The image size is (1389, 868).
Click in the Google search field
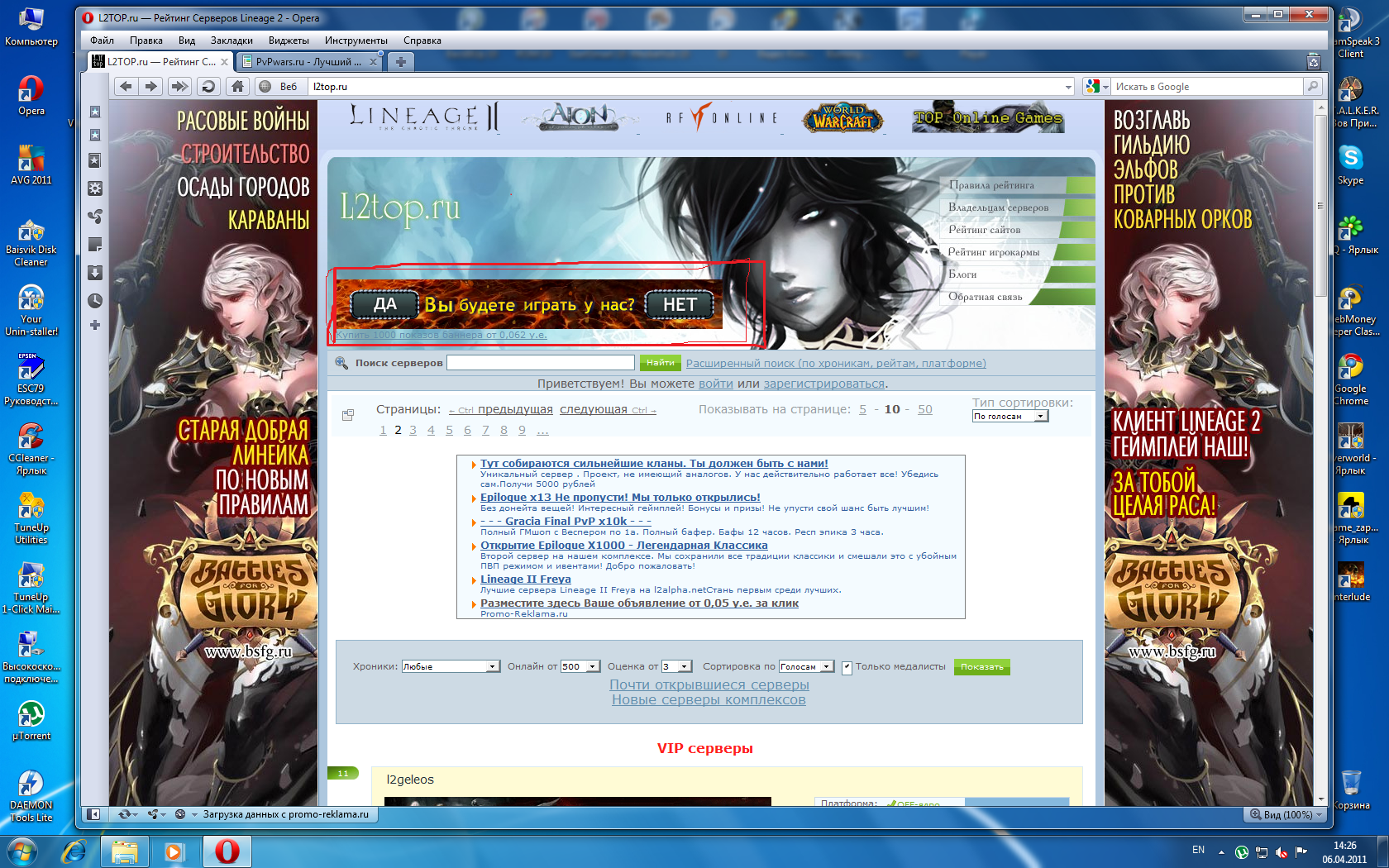tap(1207, 87)
